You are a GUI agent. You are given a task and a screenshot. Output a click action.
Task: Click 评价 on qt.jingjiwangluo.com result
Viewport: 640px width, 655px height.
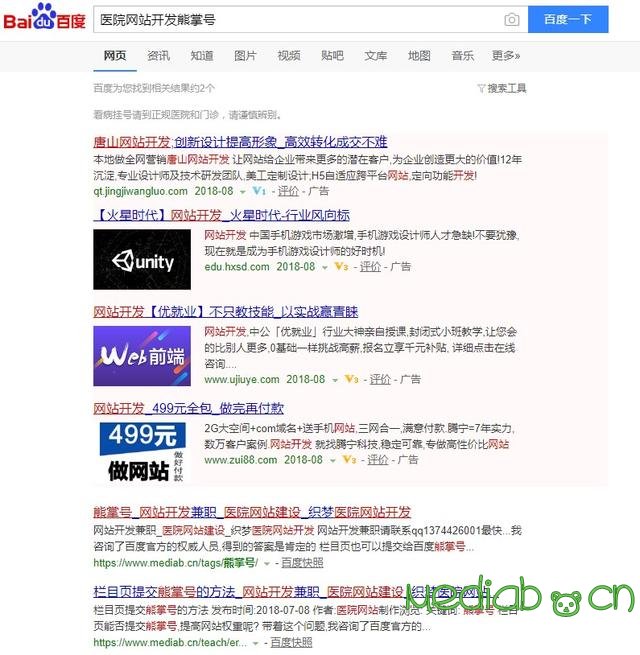pos(288,191)
